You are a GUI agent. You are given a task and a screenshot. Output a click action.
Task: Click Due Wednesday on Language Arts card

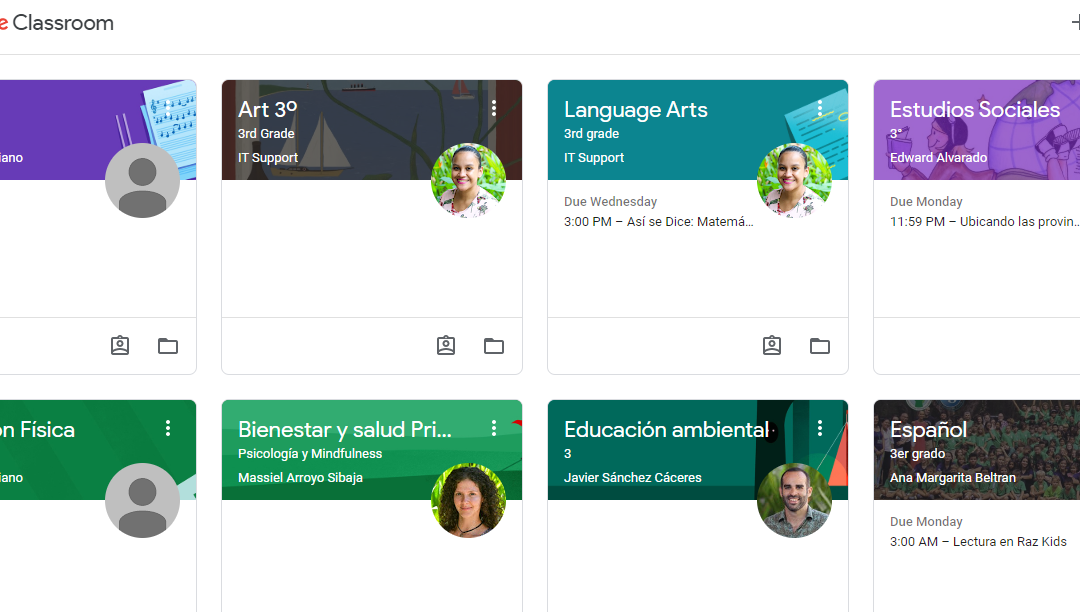[610, 202]
